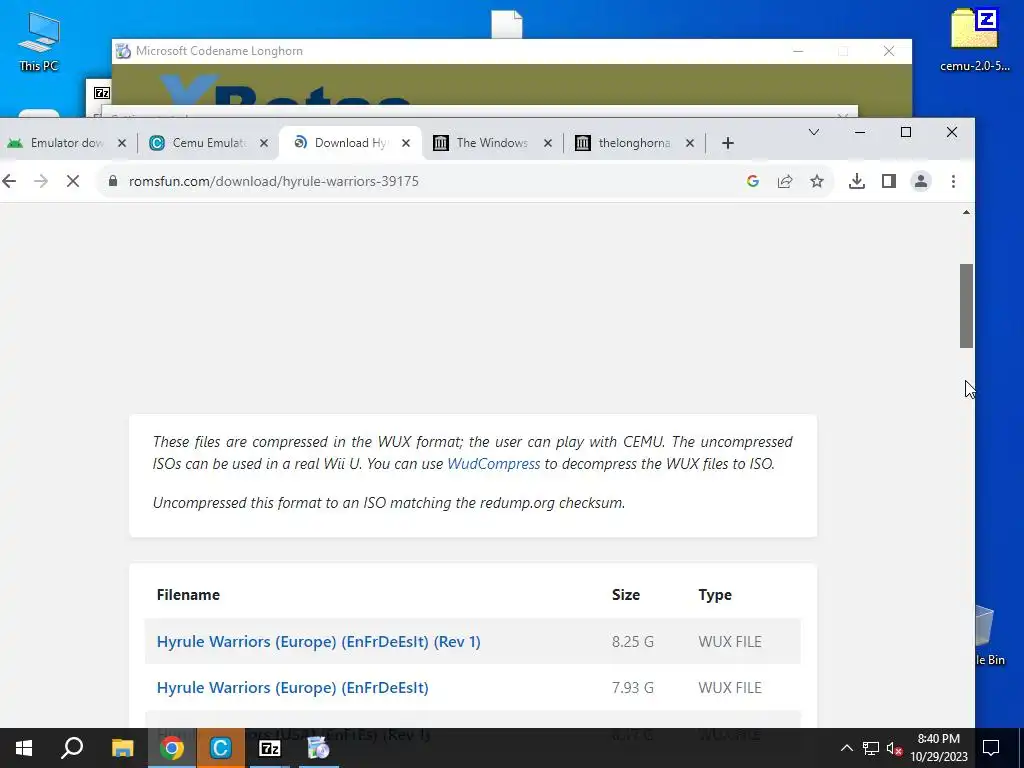This screenshot has height=768, width=1024.
Task: Click the 7.93 G size cell
Action: click(632, 688)
